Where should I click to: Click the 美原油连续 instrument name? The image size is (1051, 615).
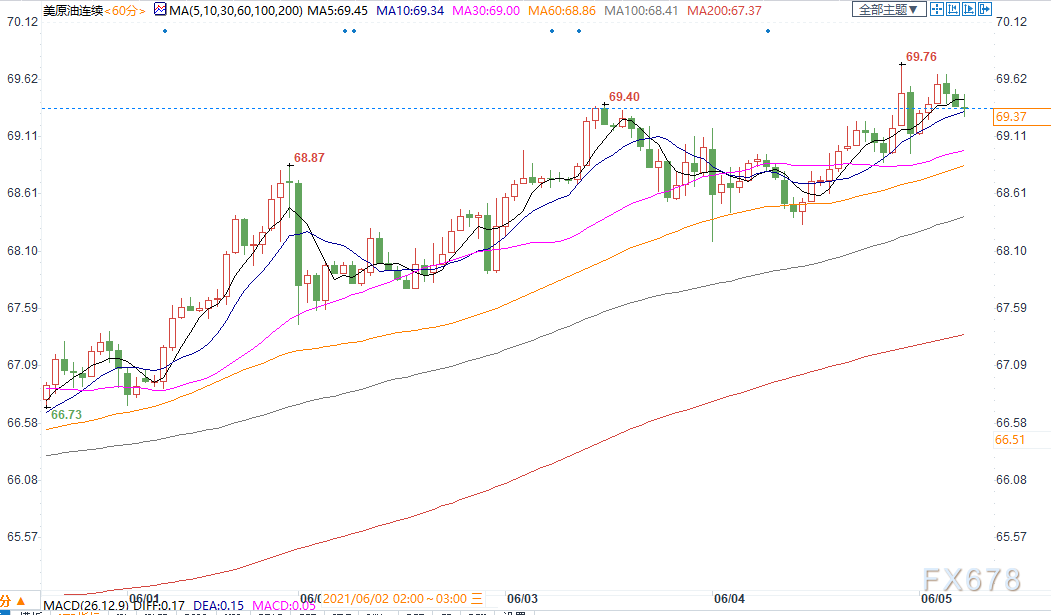coord(73,11)
